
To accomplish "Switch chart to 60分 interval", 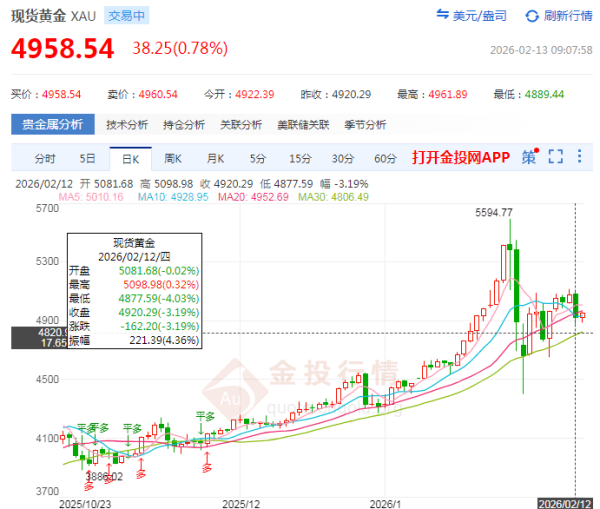I will [x=385, y=158].
